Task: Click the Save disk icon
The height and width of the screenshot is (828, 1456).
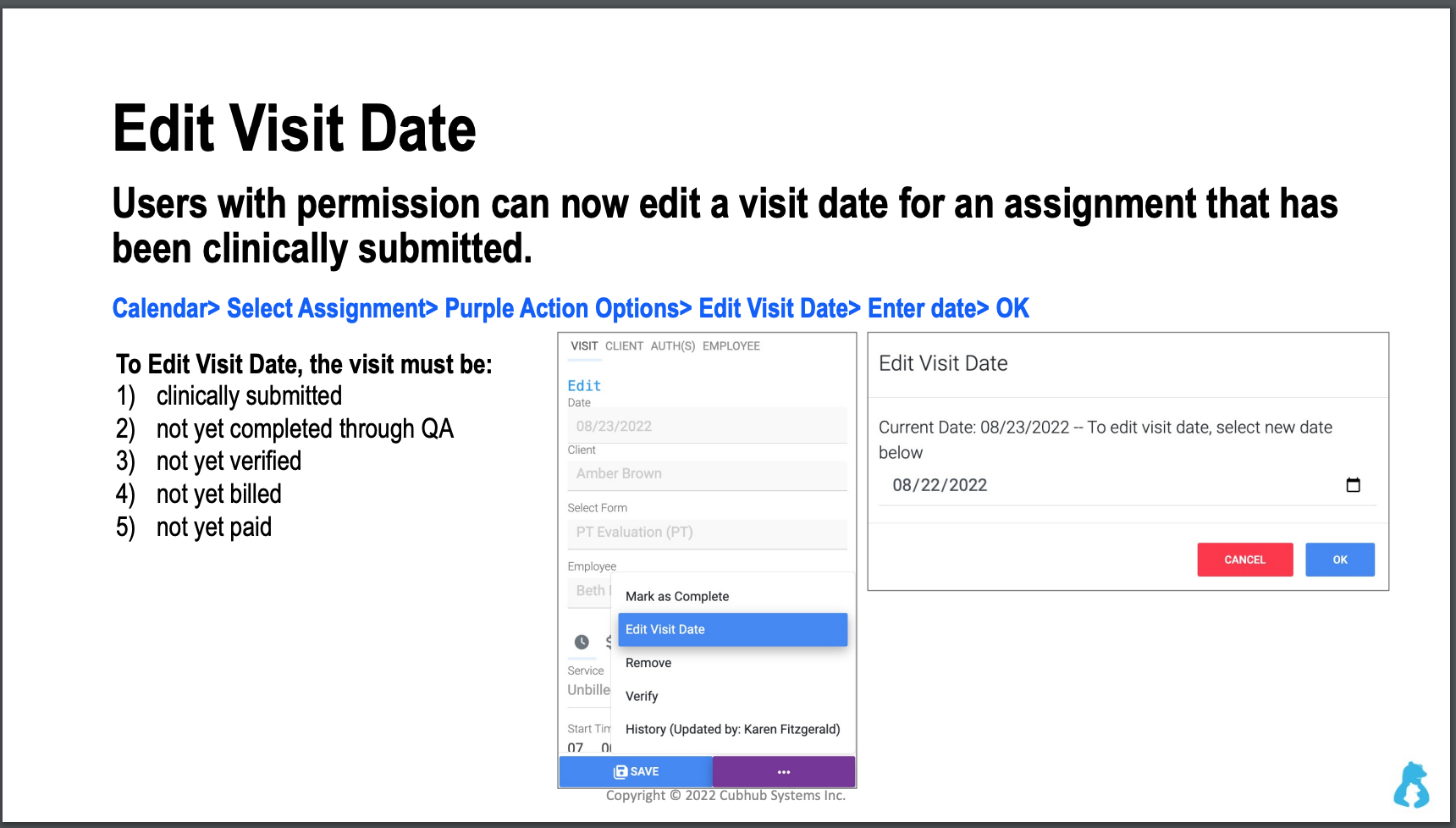Action: [620, 771]
